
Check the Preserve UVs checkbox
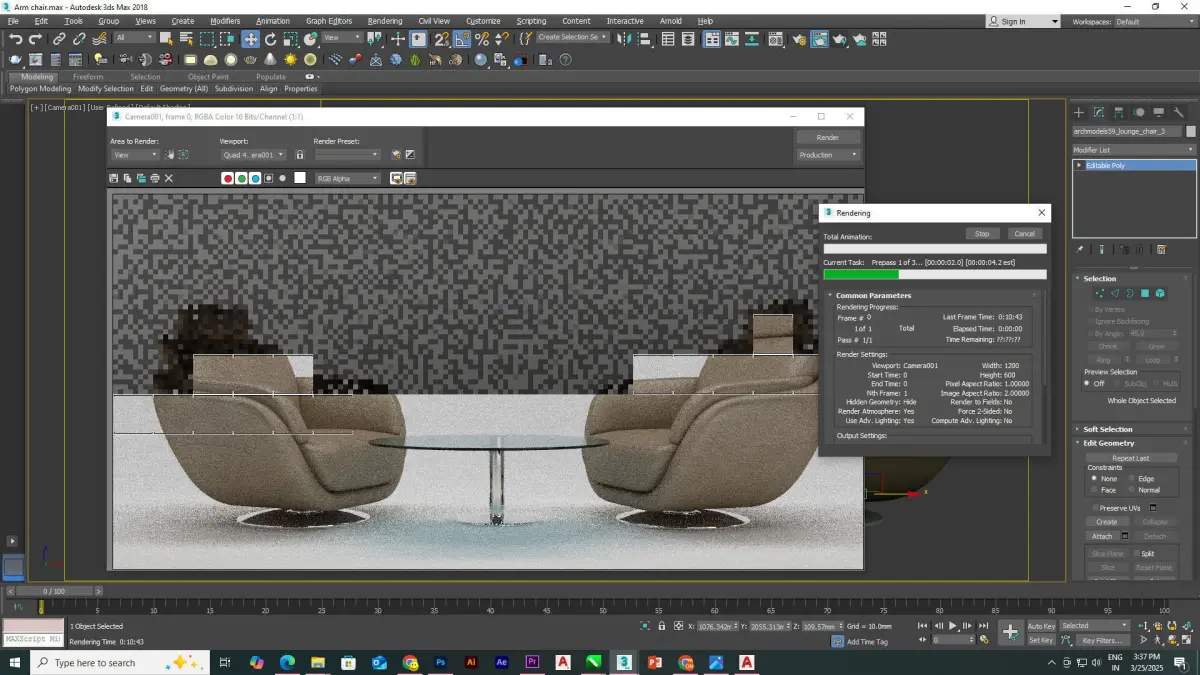tap(1097, 508)
